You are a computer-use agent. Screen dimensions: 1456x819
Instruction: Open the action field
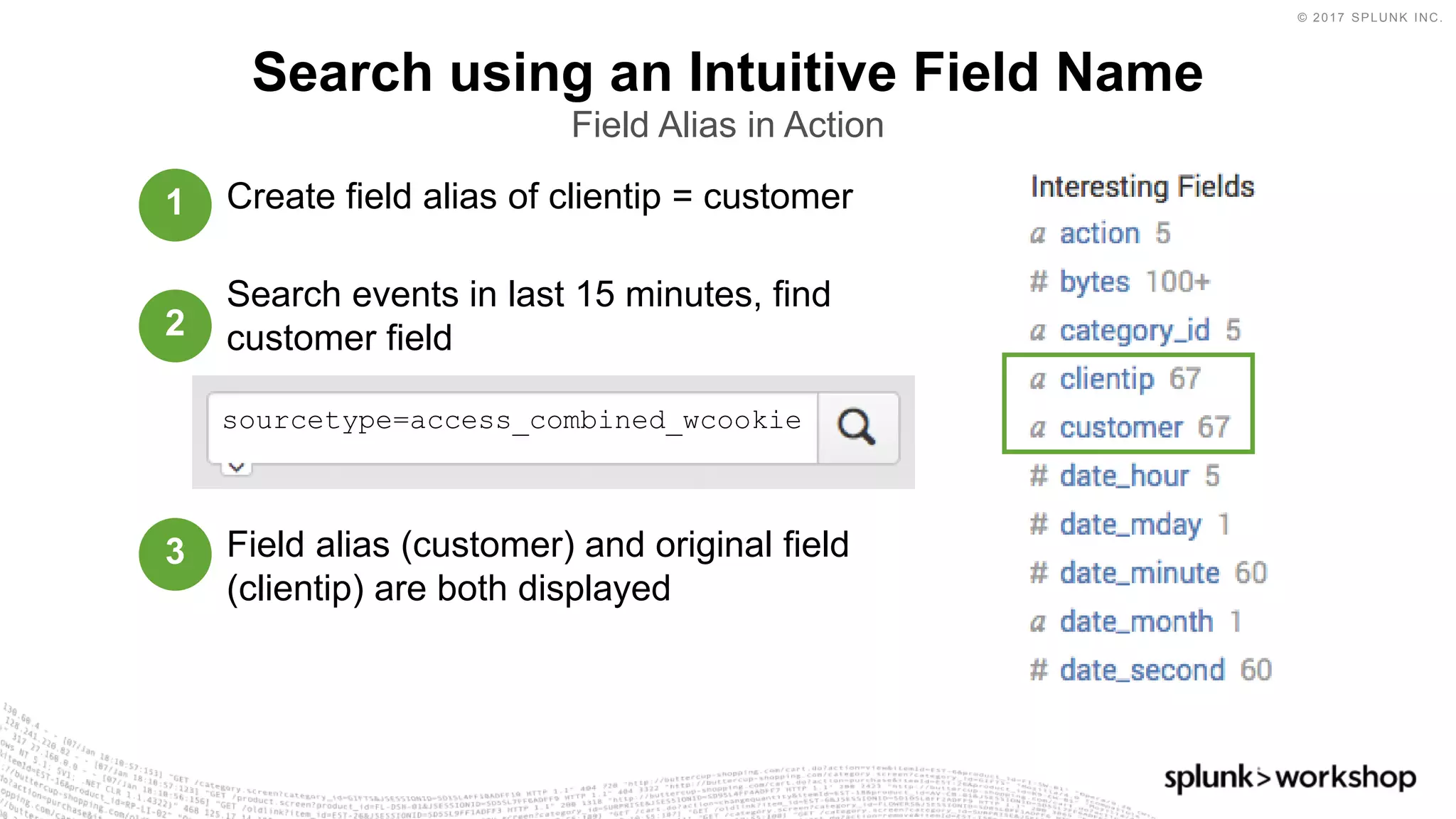coord(1100,233)
